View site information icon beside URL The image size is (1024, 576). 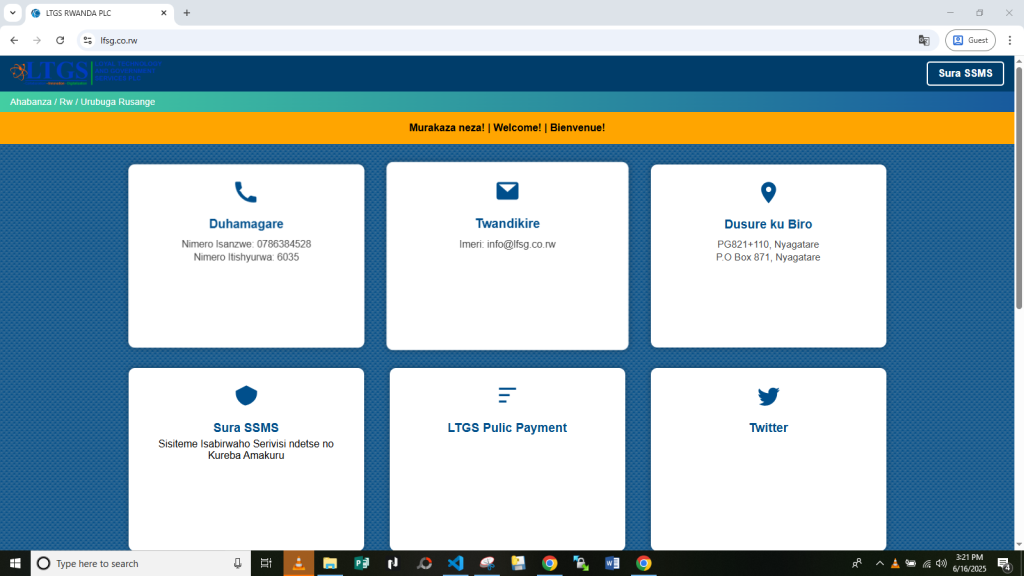(x=88, y=40)
